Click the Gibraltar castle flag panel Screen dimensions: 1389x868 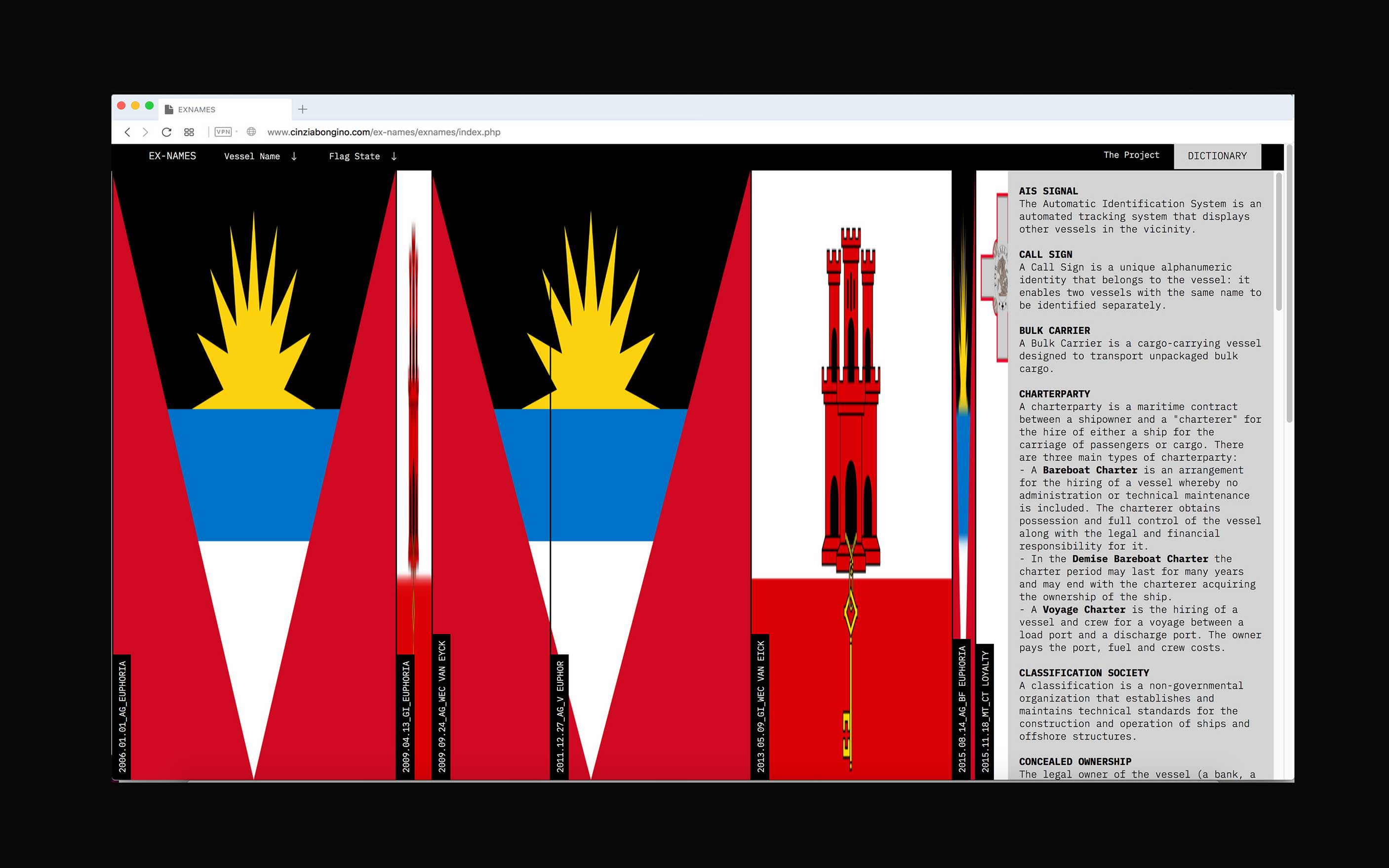851,402
